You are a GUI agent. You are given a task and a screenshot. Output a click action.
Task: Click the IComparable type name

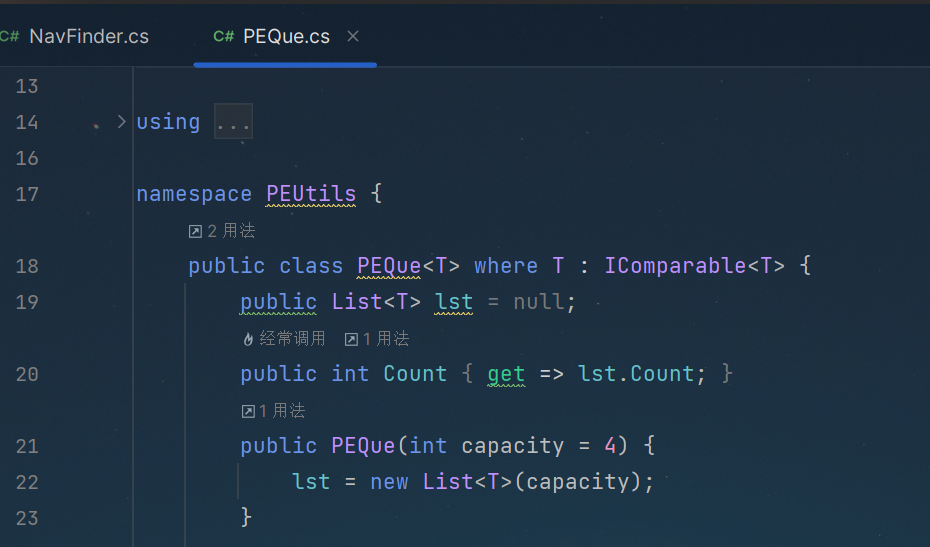point(675,266)
